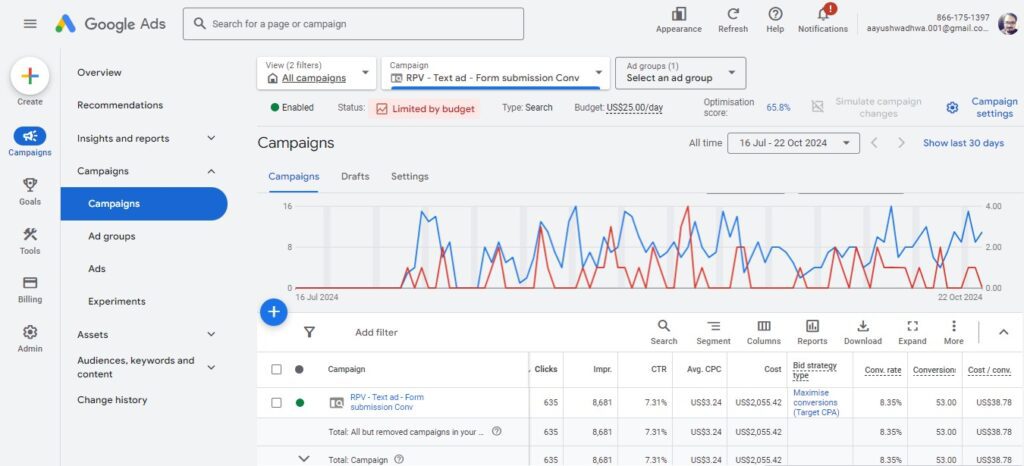Click the Columns icon in table toolbar
Screen dimensions: 1024x466
(x=763, y=326)
